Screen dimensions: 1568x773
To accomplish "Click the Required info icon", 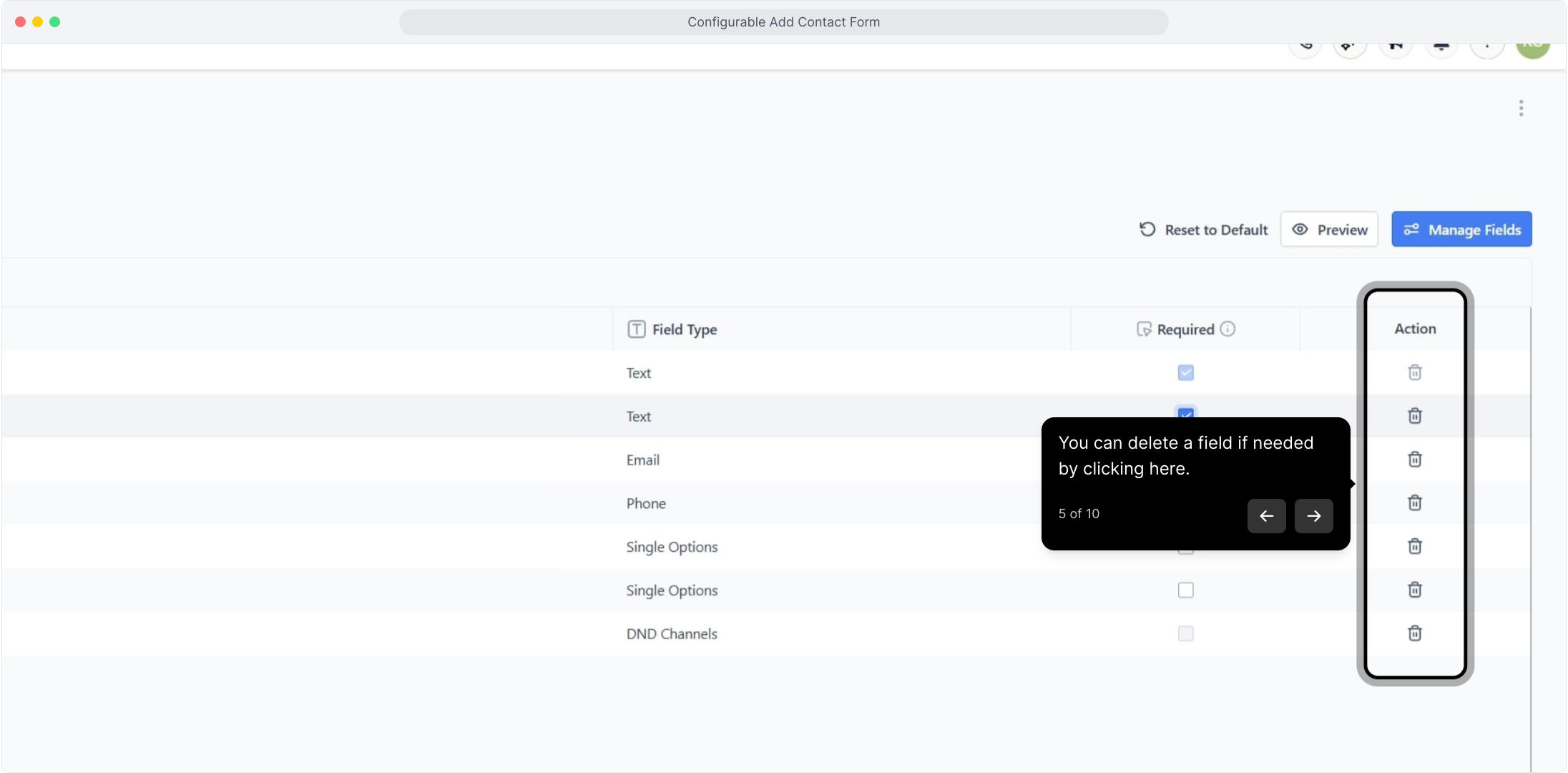I will pos(1228,329).
